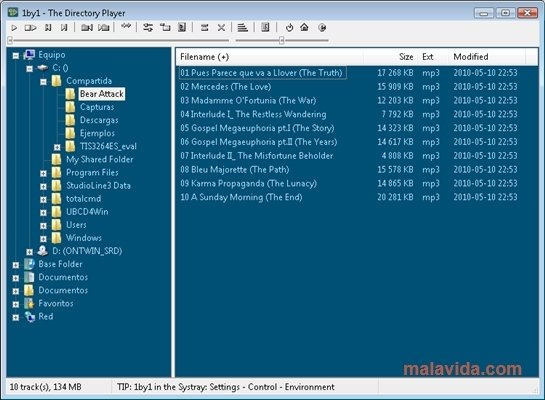Collapse the Compartida folder node
Screen dimensions: 545x400
[x=43, y=82]
